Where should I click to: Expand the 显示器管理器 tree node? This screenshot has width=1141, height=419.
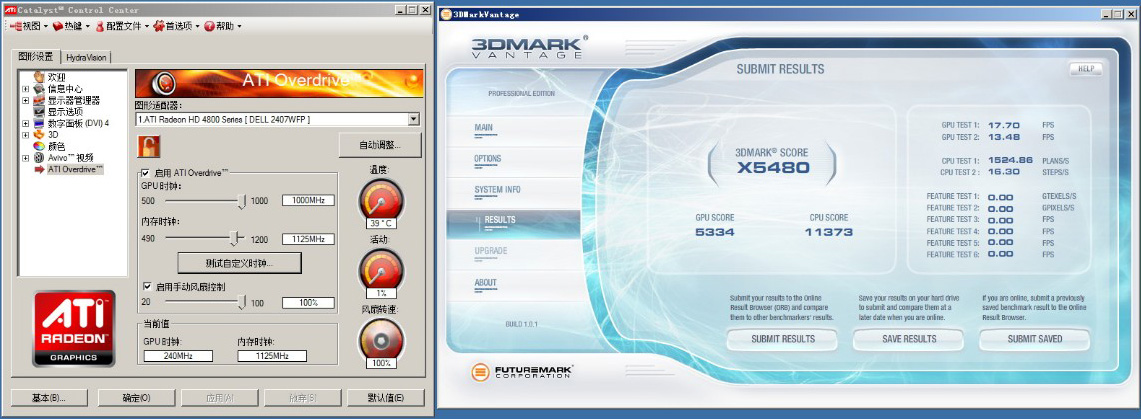coord(25,100)
